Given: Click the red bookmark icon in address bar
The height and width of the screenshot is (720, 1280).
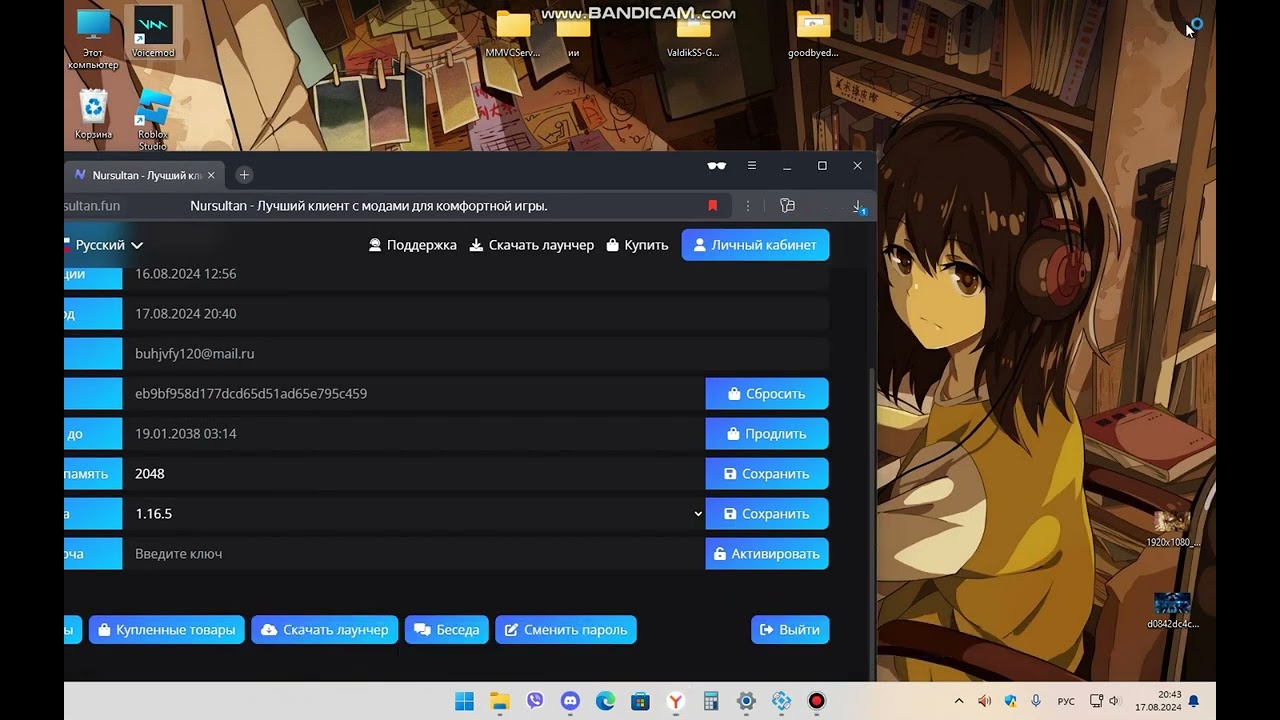Looking at the screenshot, I should [713, 206].
